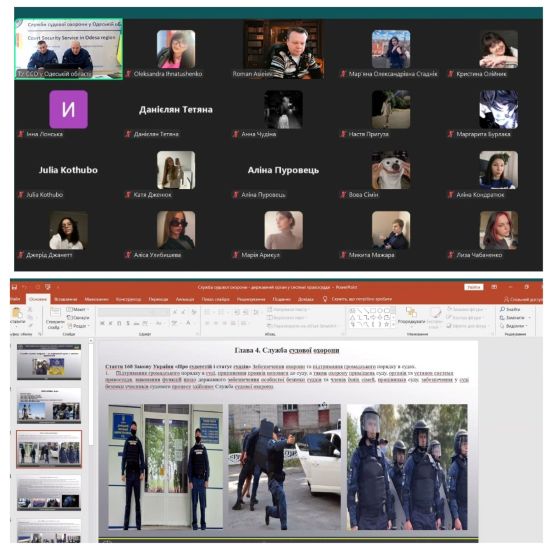The width and height of the screenshot is (550, 550).
Task: Click Replace (Замінити) in editing group
Action: [515, 317]
